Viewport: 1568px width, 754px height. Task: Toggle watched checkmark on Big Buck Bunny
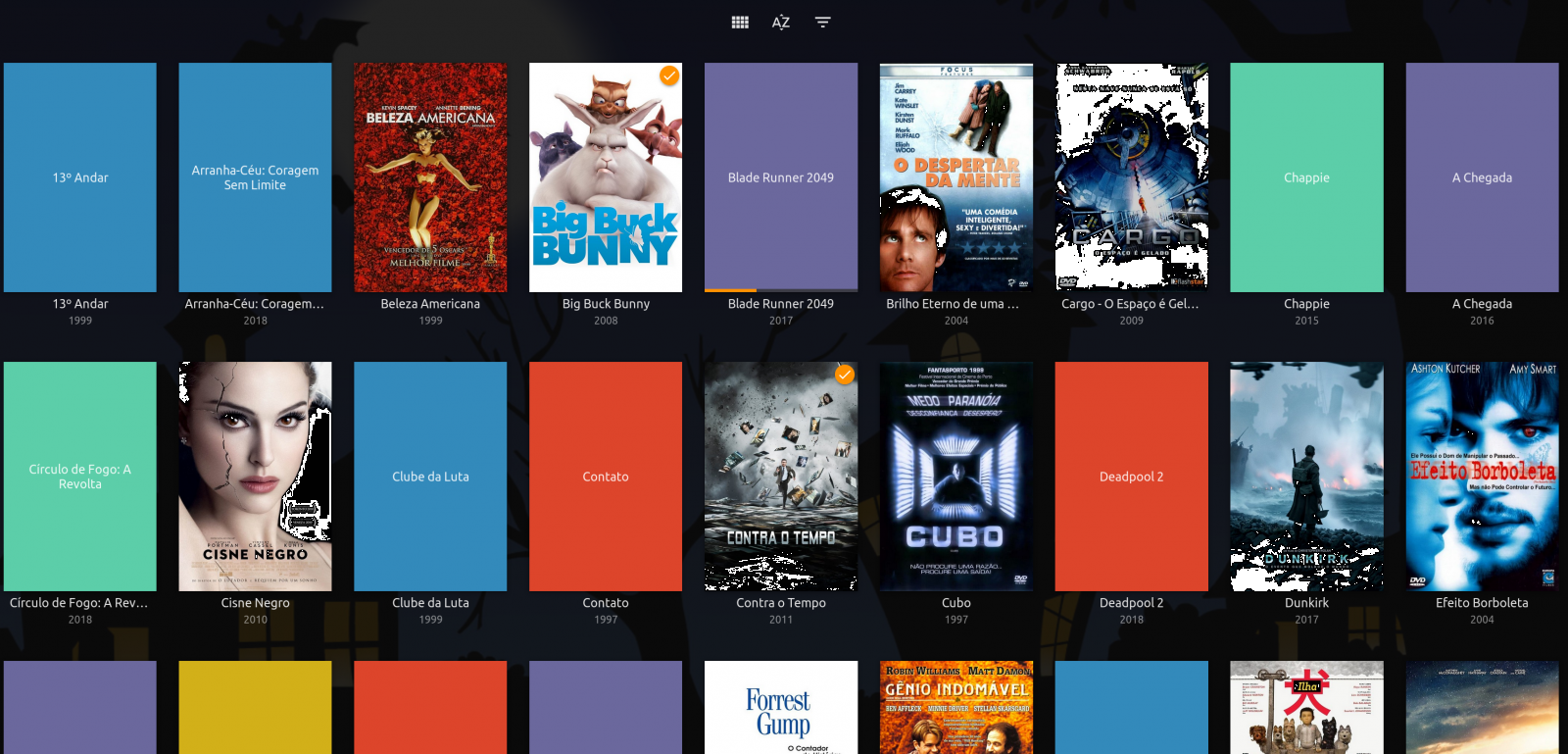[669, 75]
